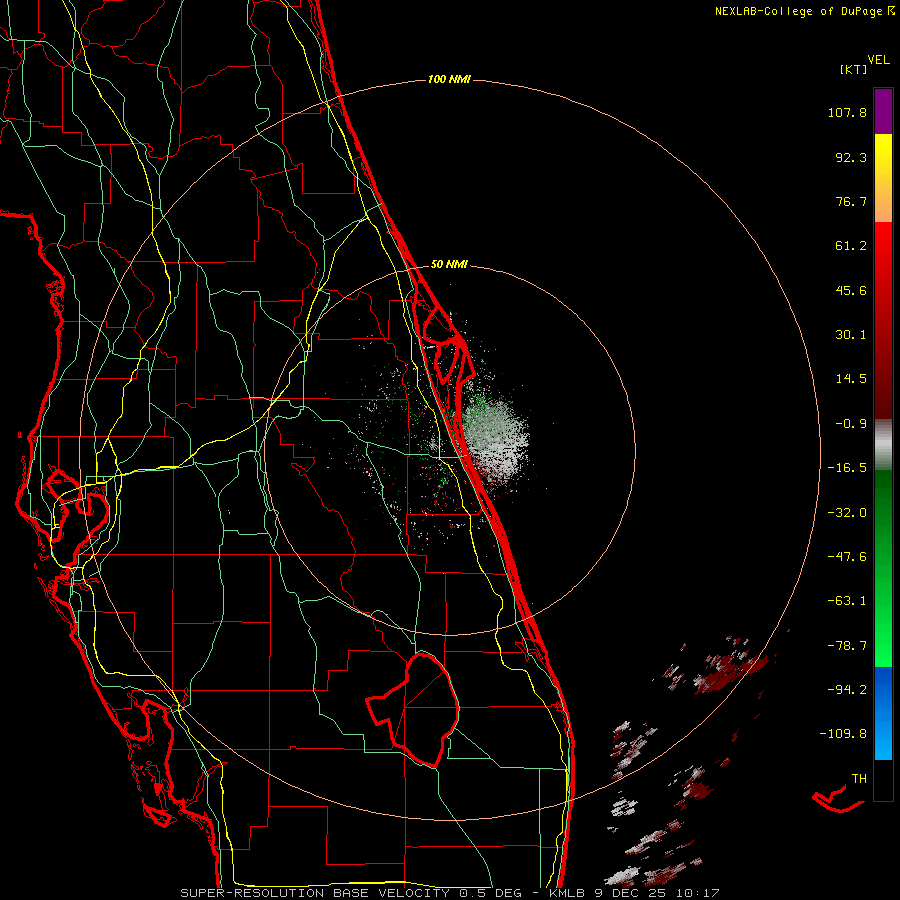Pick the bright green segment of the color bar
The width and height of the screenshot is (900, 900).
pyautogui.click(x=883, y=568)
